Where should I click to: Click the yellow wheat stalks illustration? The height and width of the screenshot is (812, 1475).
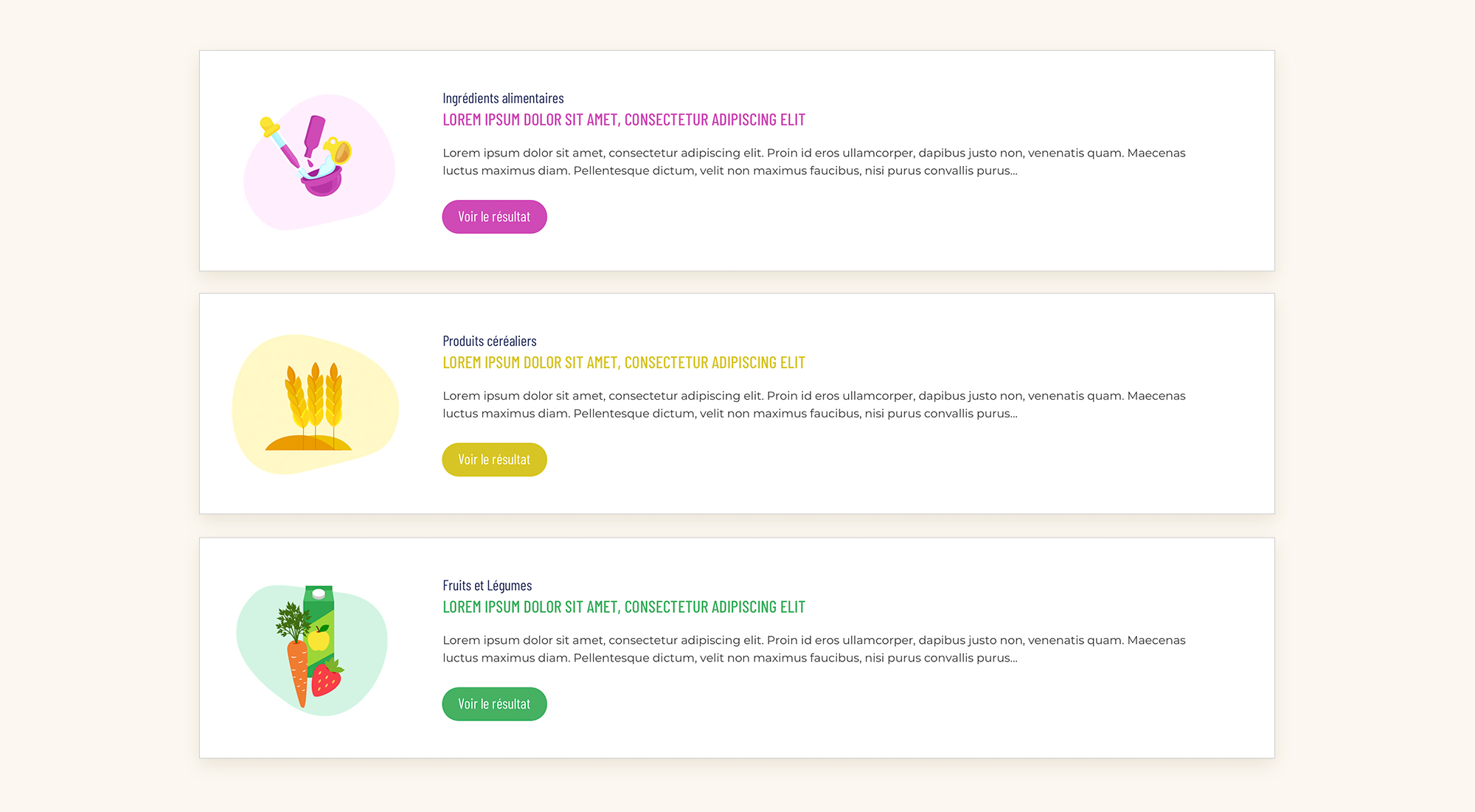pyautogui.click(x=316, y=404)
